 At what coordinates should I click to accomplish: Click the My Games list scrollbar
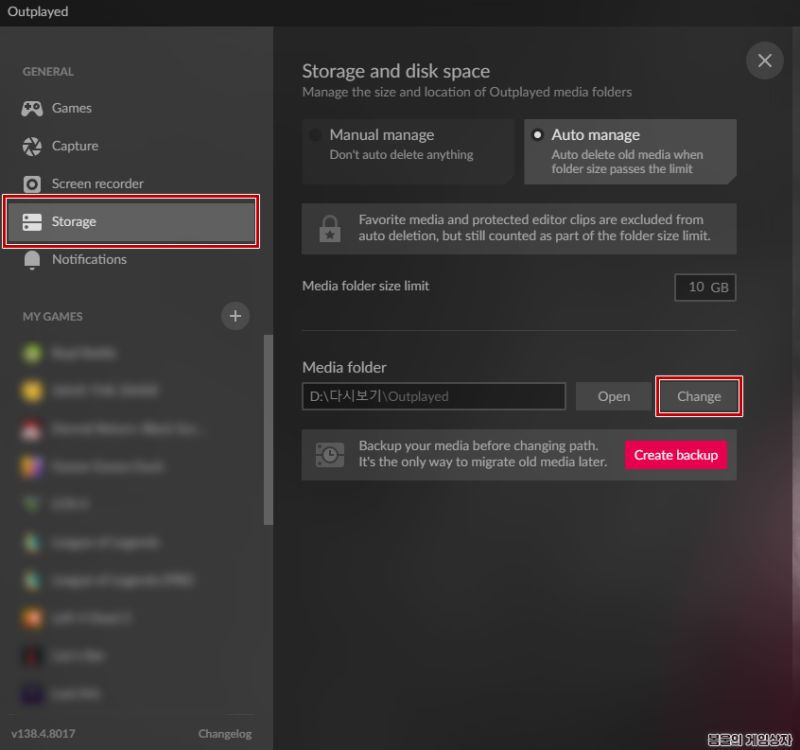click(268, 430)
